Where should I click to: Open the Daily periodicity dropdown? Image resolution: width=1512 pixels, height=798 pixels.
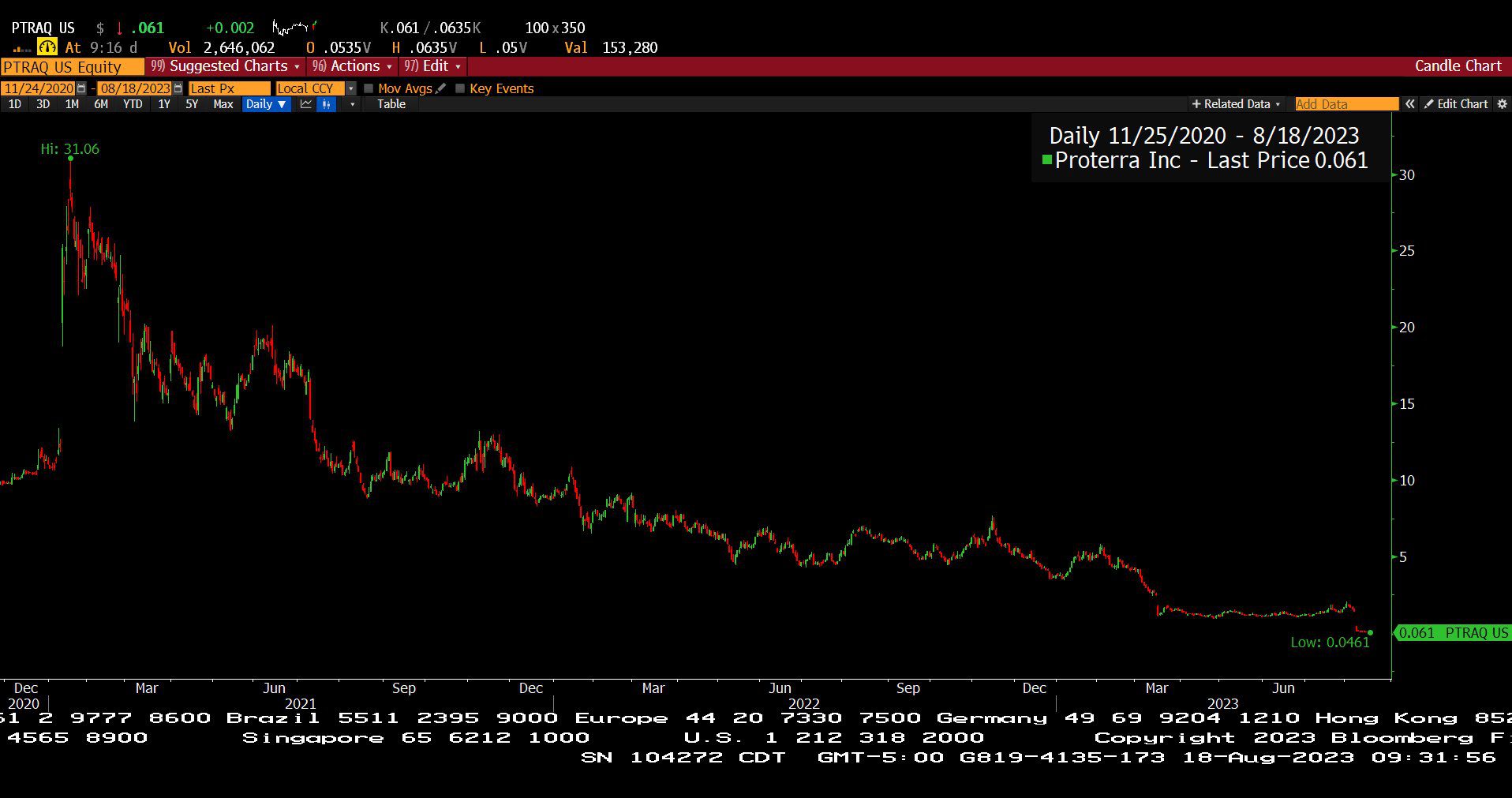tap(266, 104)
